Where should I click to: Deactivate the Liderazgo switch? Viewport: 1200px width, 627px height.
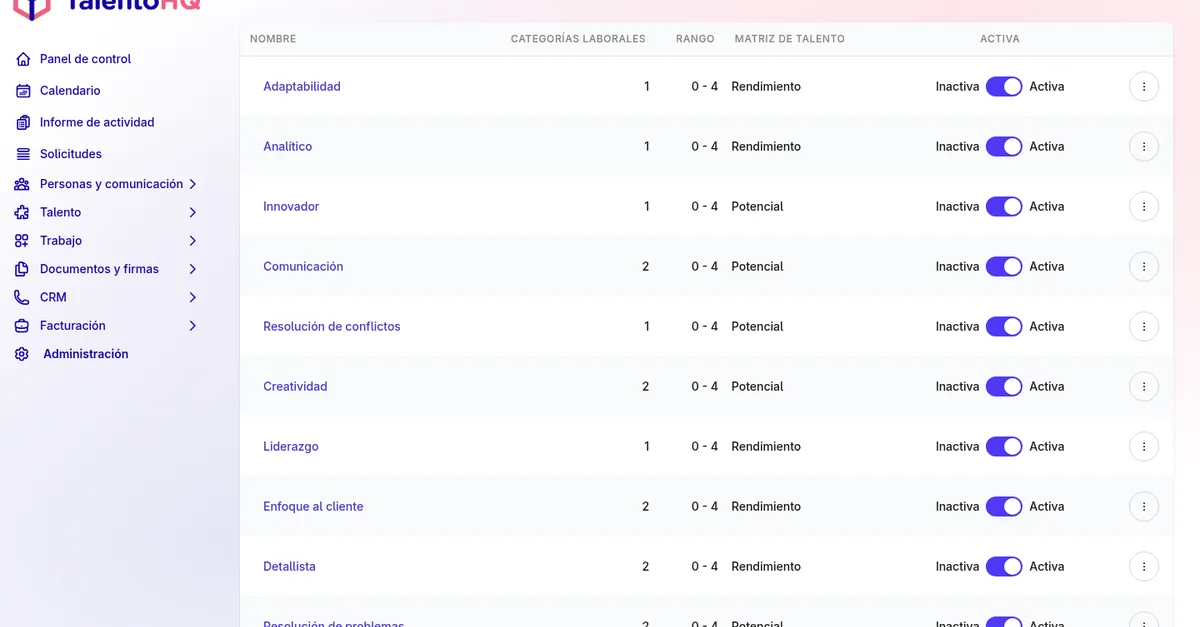pos(1004,446)
